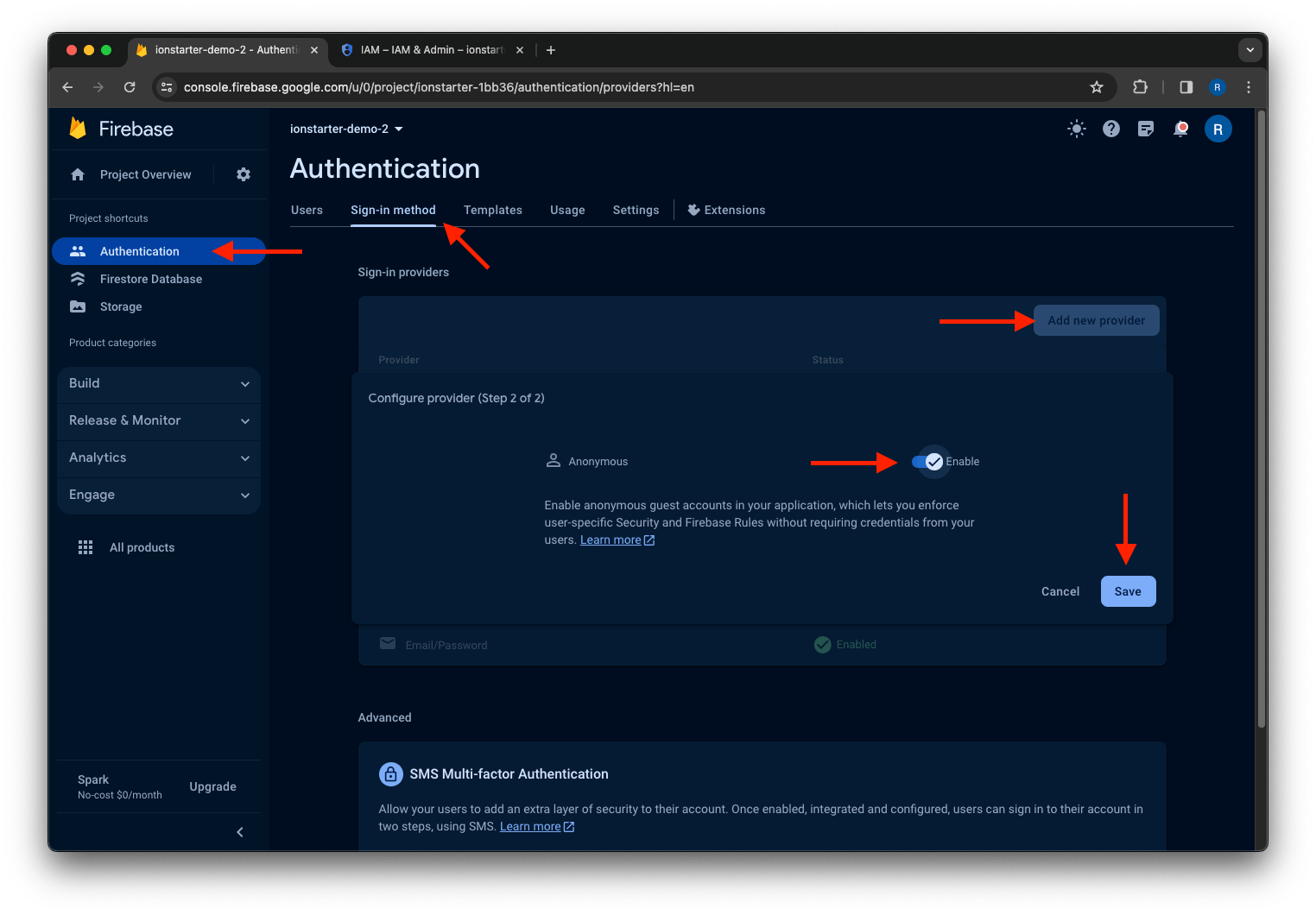This screenshot has width=1316, height=915.
Task: Open Chrome three-dot menu
Action: pyautogui.click(x=1249, y=87)
